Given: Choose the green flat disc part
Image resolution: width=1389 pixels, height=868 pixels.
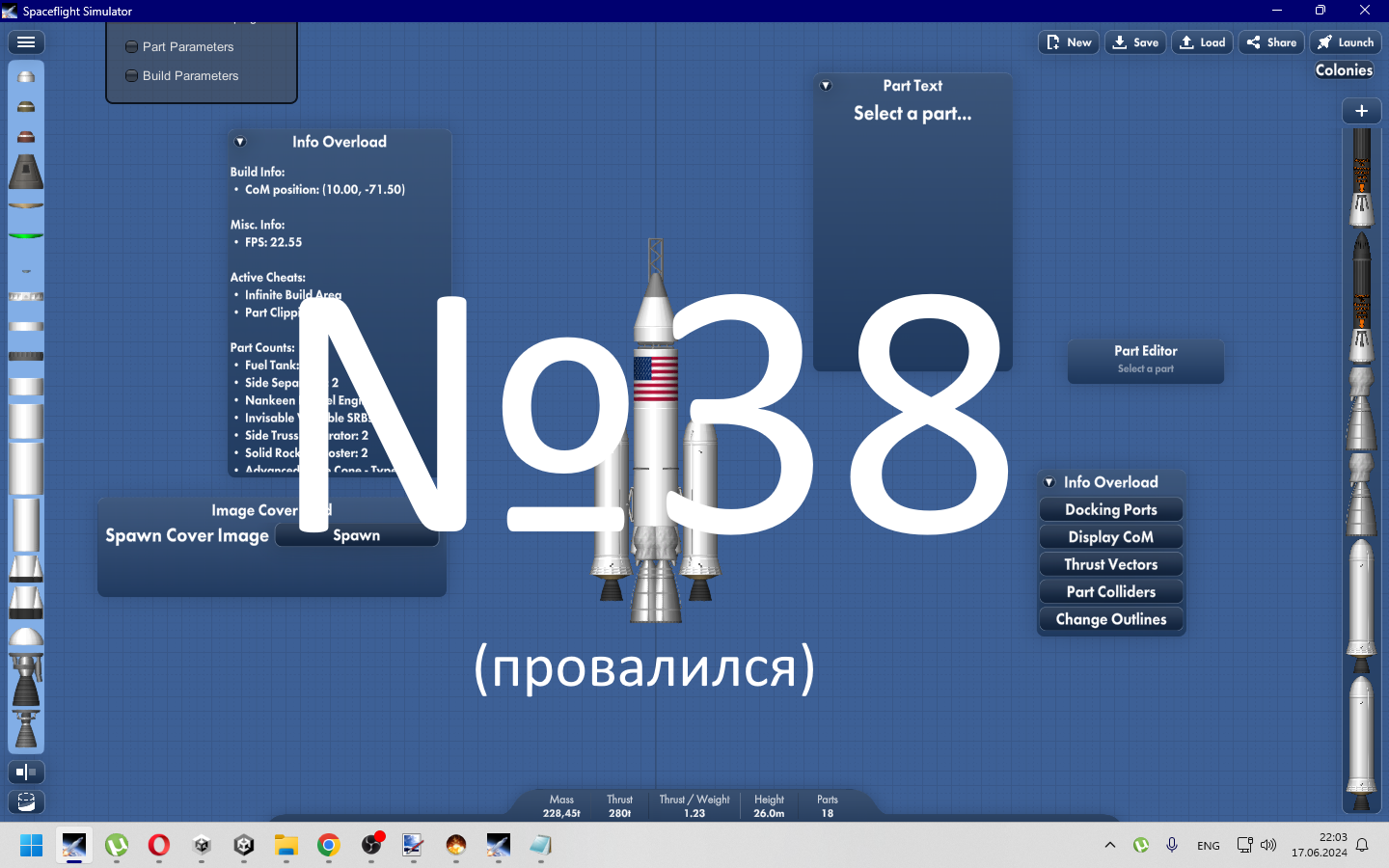Looking at the screenshot, I should click(x=26, y=234).
